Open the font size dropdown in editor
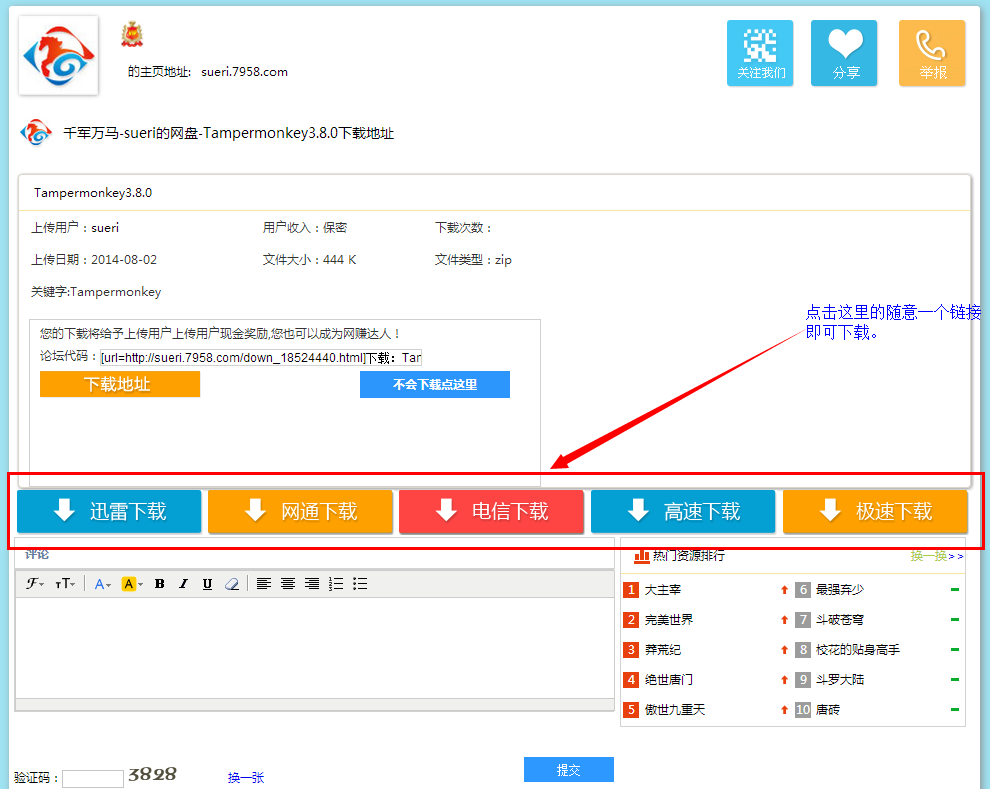 [65, 584]
